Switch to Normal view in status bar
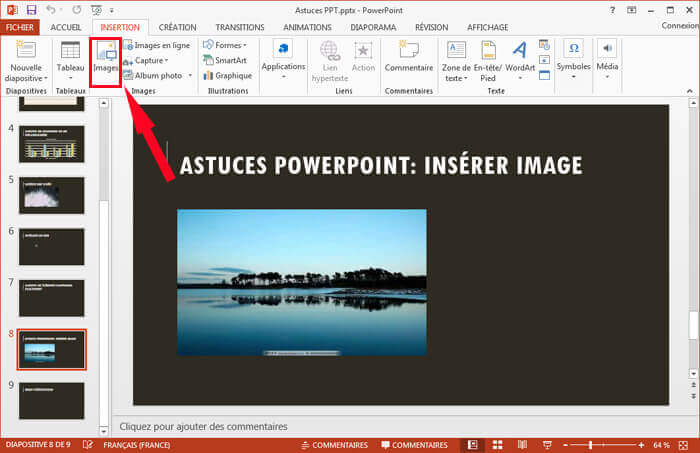This screenshot has width=700, height=453. (x=473, y=445)
